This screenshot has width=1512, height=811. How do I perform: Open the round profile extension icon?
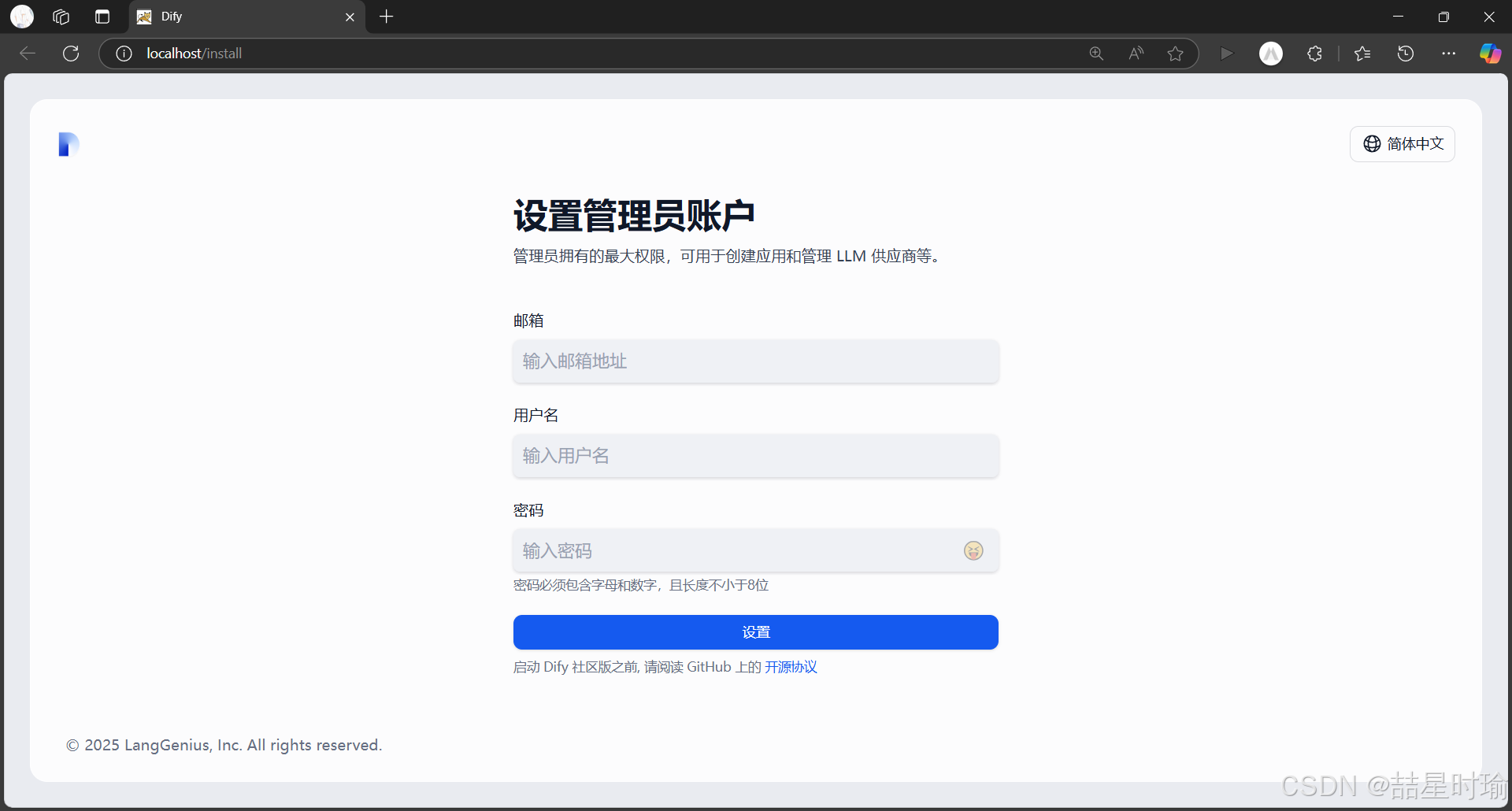pyautogui.click(x=1271, y=54)
